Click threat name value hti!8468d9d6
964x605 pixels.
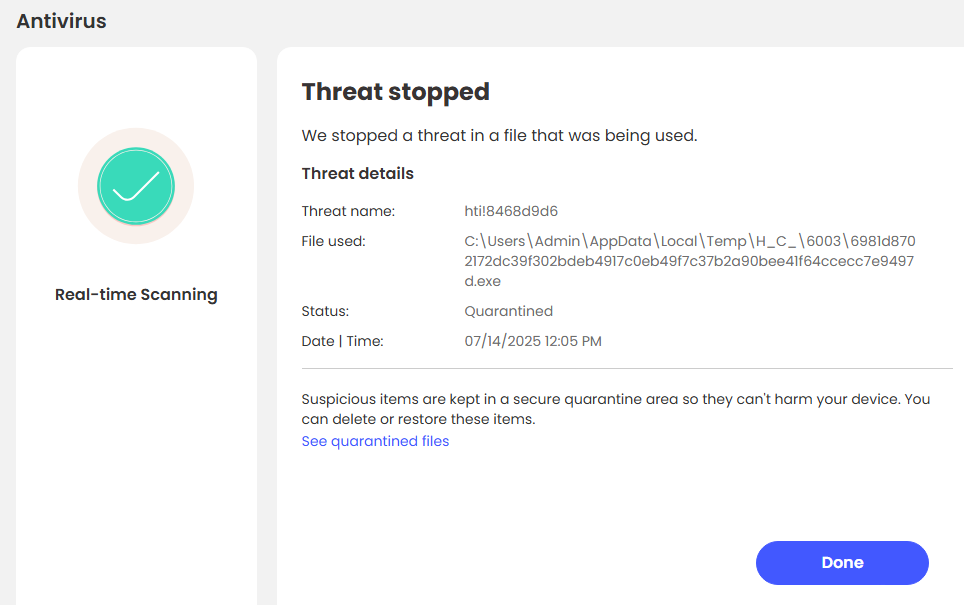click(x=511, y=211)
